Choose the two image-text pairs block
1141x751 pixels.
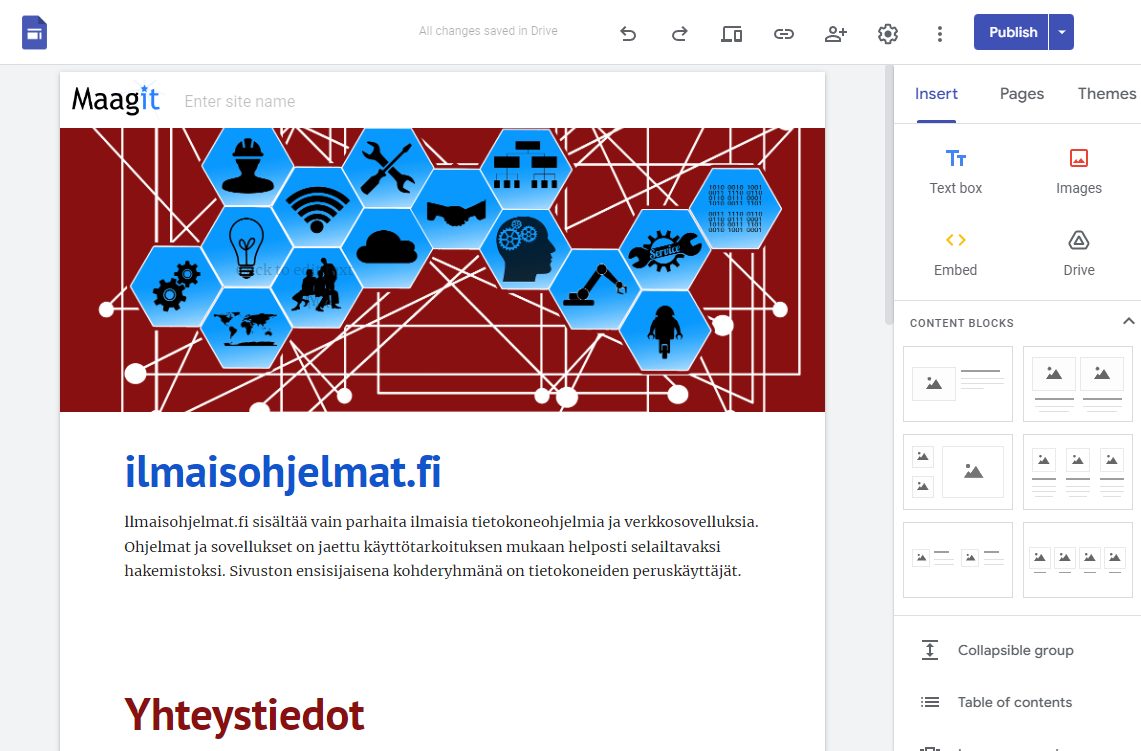click(958, 560)
